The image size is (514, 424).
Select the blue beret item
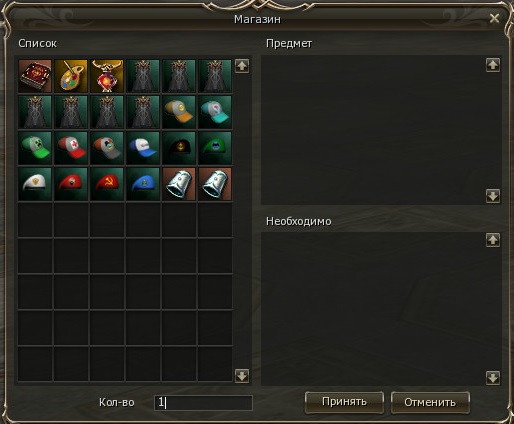(143, 184)
